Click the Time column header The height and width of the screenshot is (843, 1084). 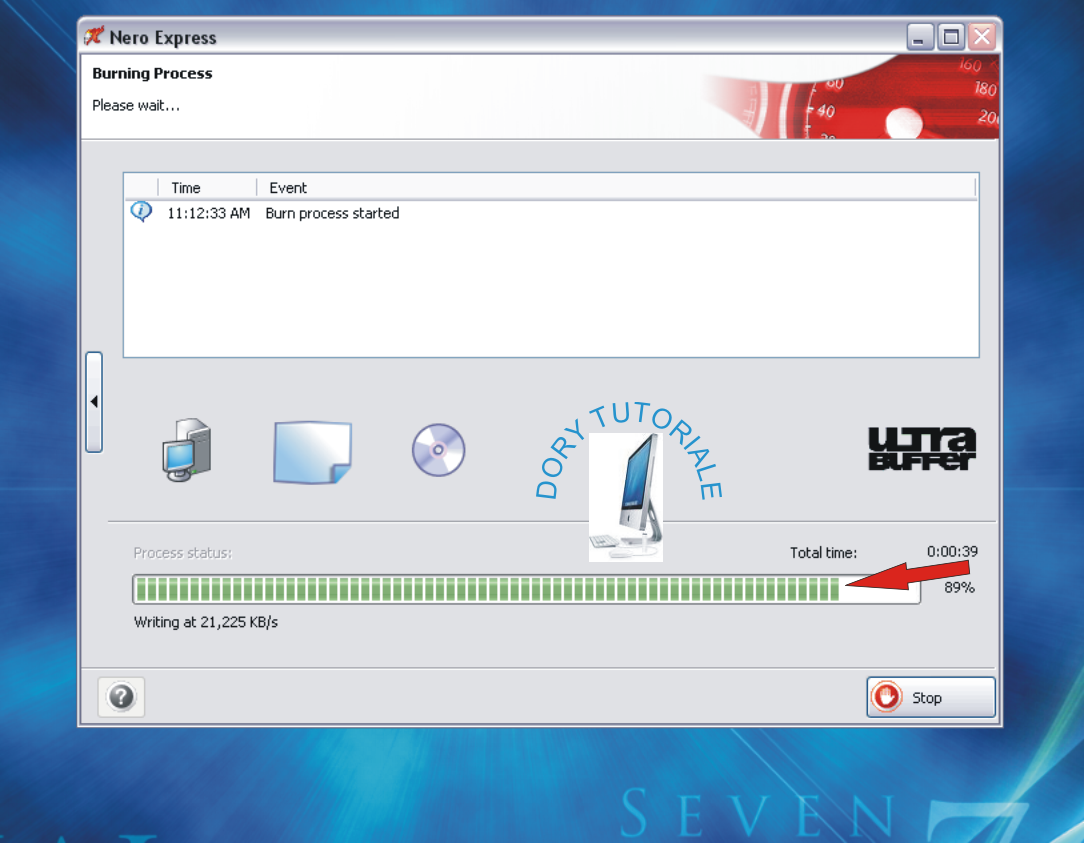point(207,187)
